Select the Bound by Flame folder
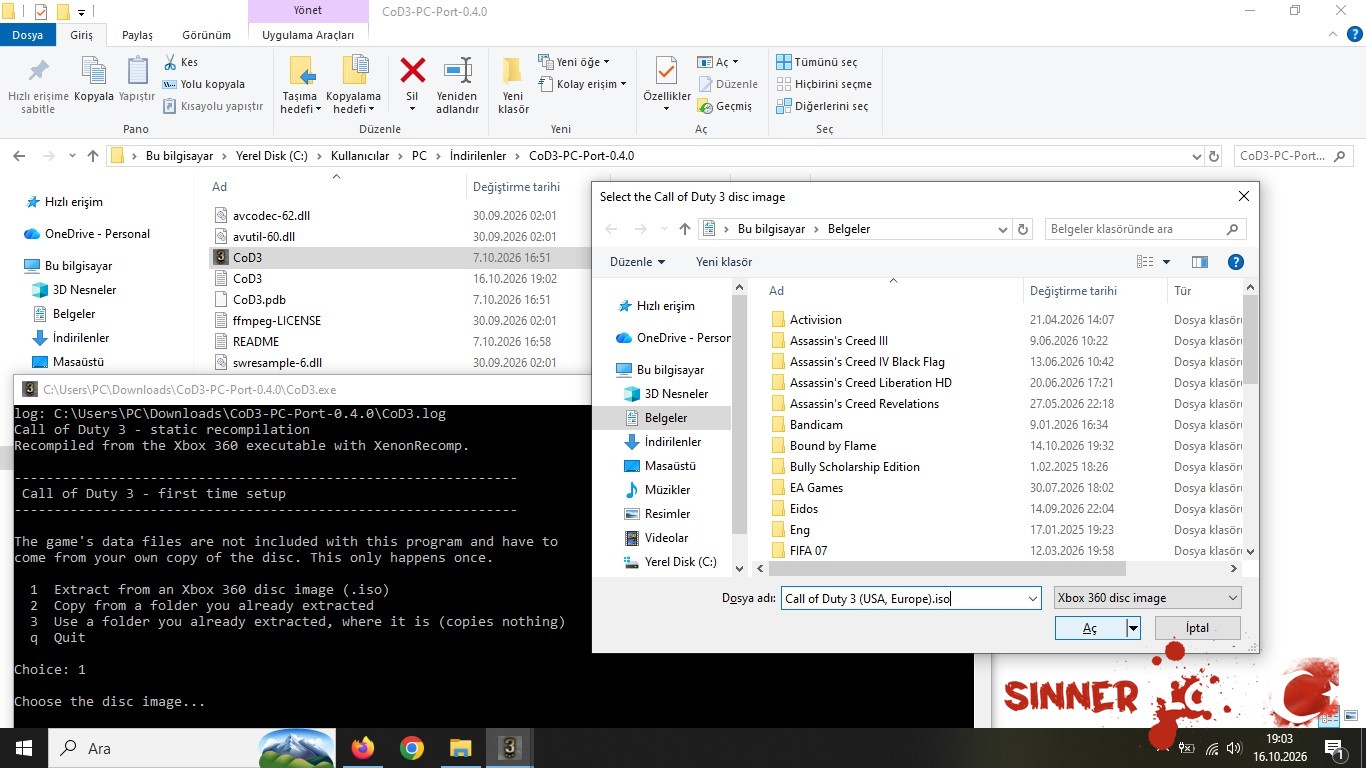The height and width of the screenshot is (768, 1366). pyautogui.click(x=832, y=446)
